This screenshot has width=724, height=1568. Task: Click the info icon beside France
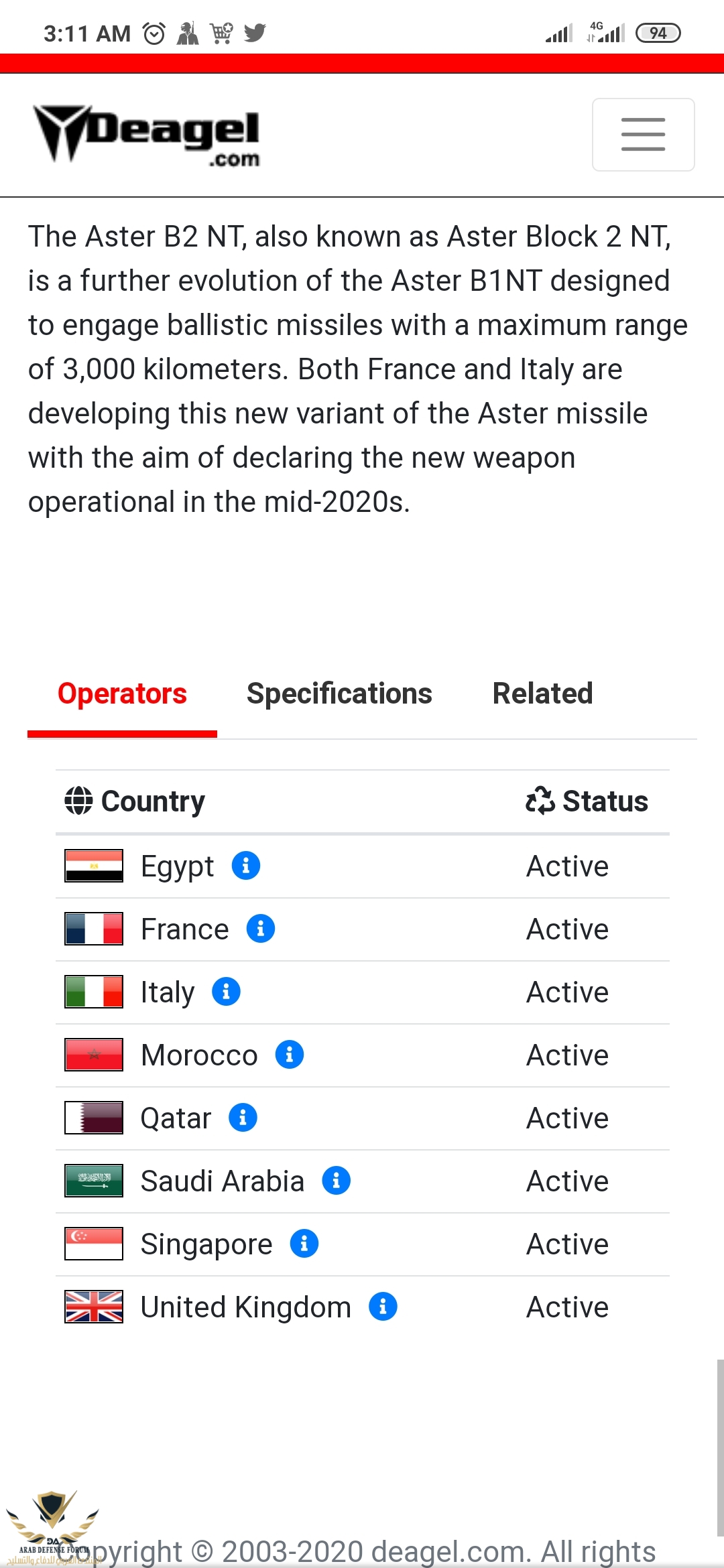(261, 929)
